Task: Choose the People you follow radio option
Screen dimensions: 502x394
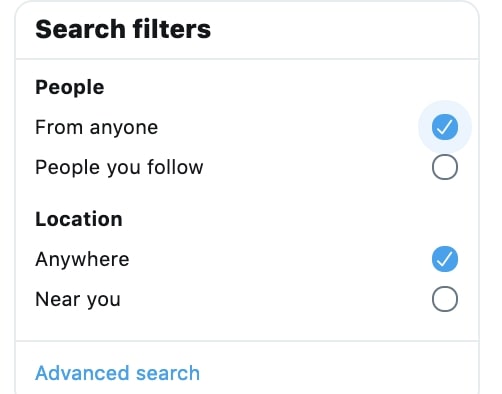Action: (x=445, y=167)
